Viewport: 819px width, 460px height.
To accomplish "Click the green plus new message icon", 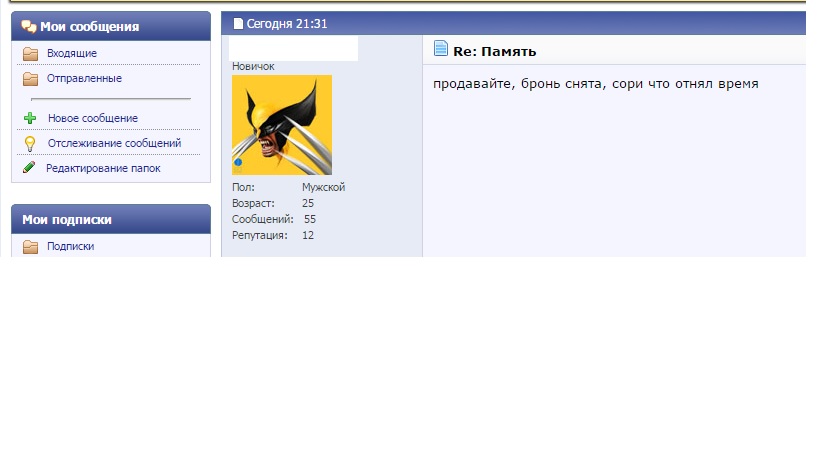I will point(30,119).
